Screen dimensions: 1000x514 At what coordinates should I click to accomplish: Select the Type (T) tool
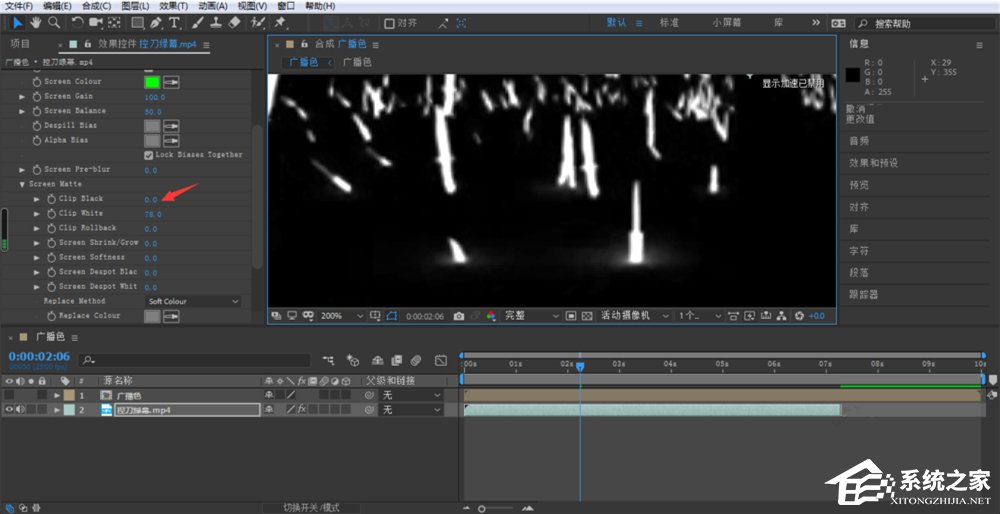click(174, 22)
